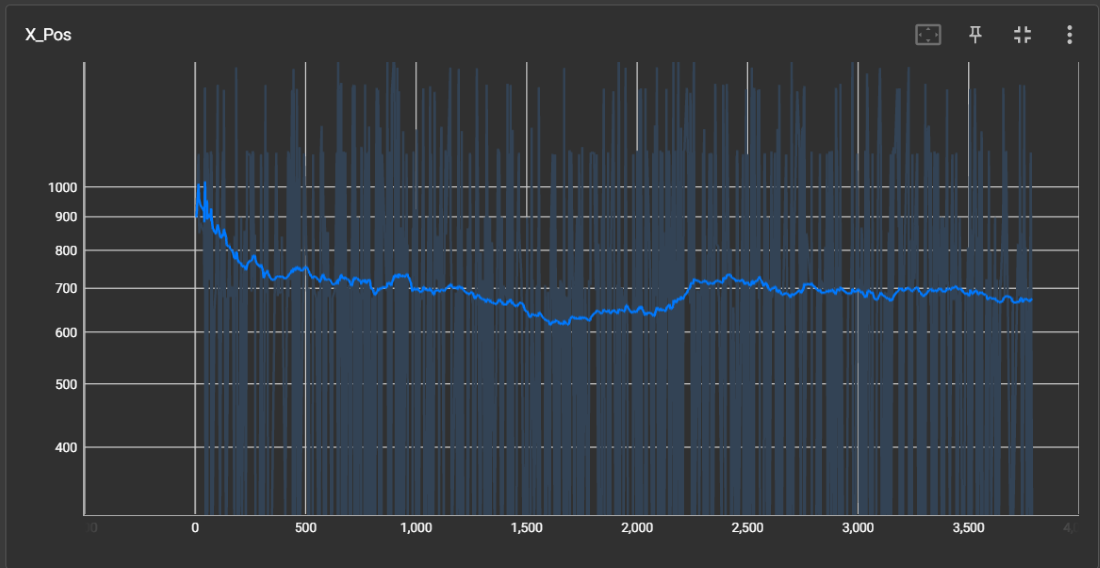Click the 700 y-axis tick label
The width and height of the screenshot is (1100, 568).
point(66,289)
